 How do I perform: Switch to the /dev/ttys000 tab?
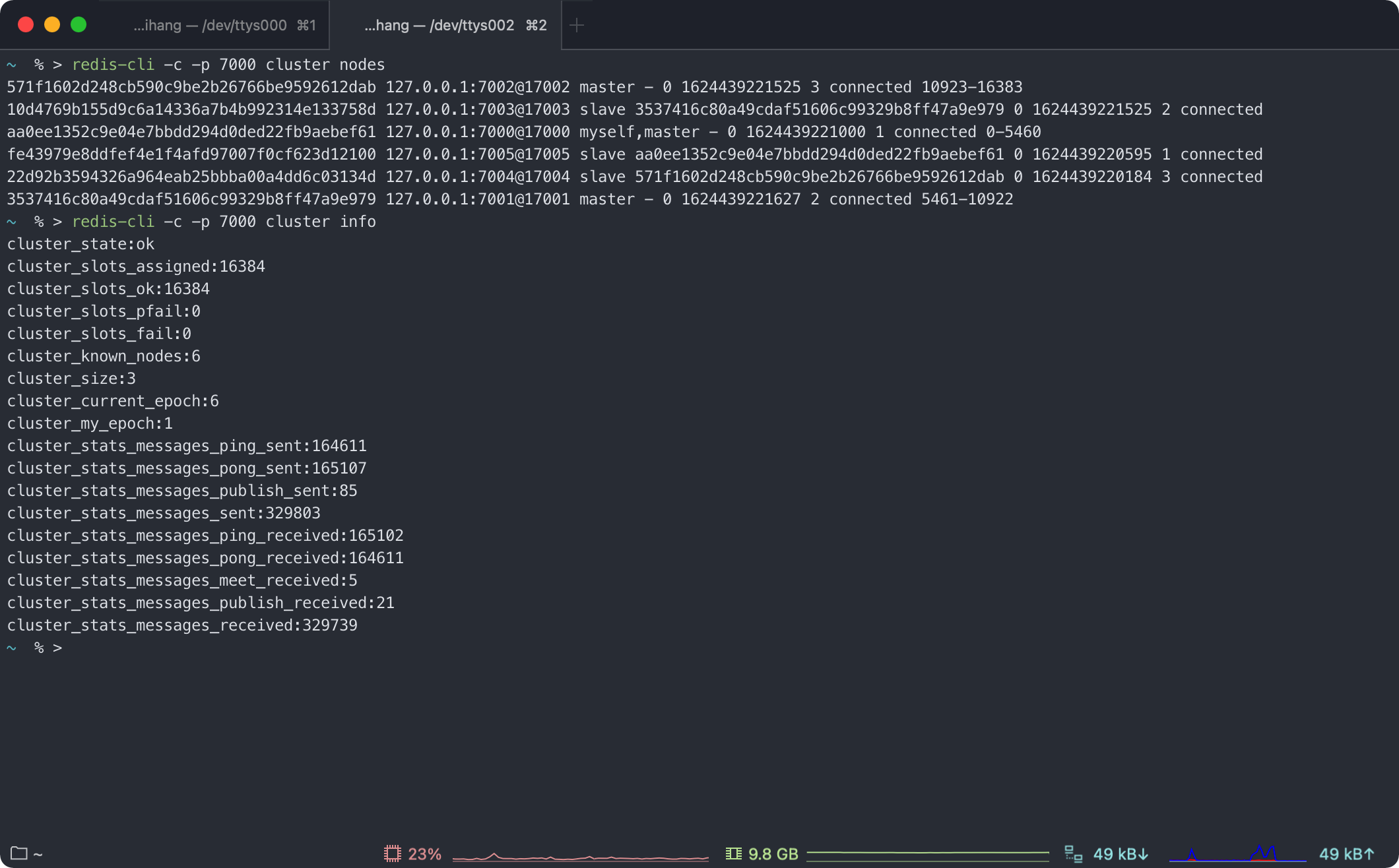tap(224, 25)
